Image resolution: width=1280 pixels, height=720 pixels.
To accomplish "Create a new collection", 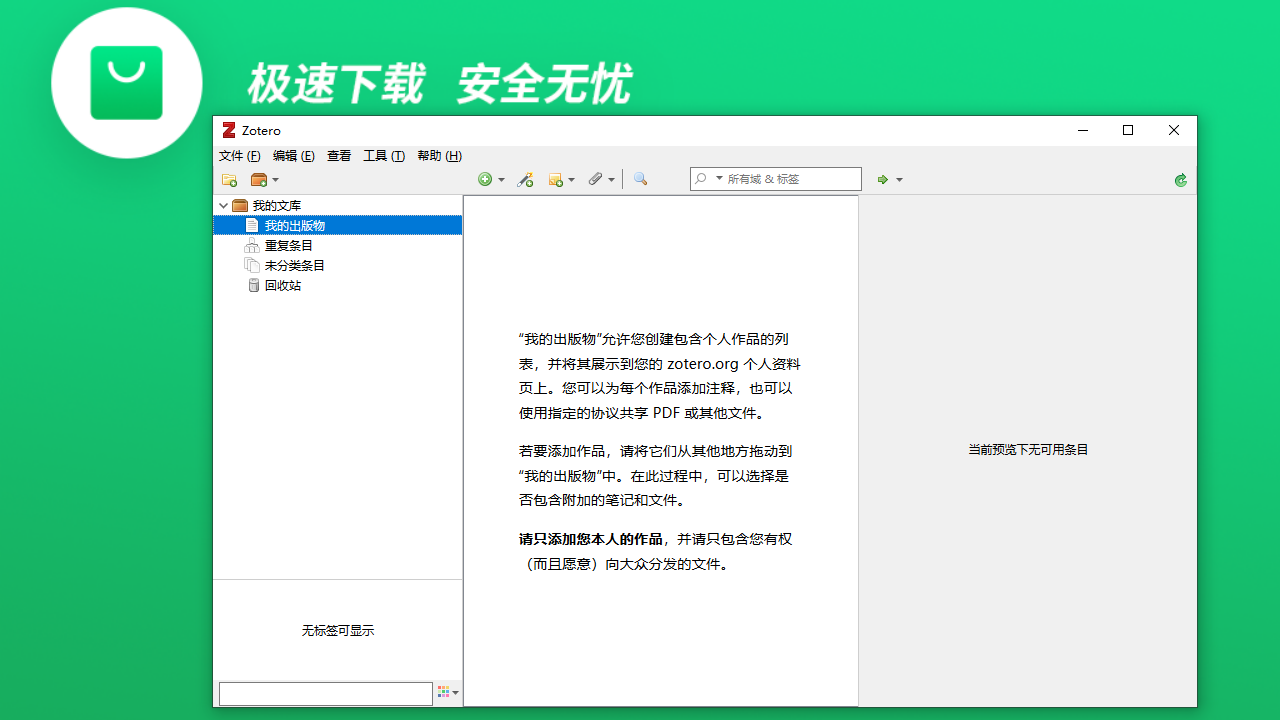I will (229, 179).
